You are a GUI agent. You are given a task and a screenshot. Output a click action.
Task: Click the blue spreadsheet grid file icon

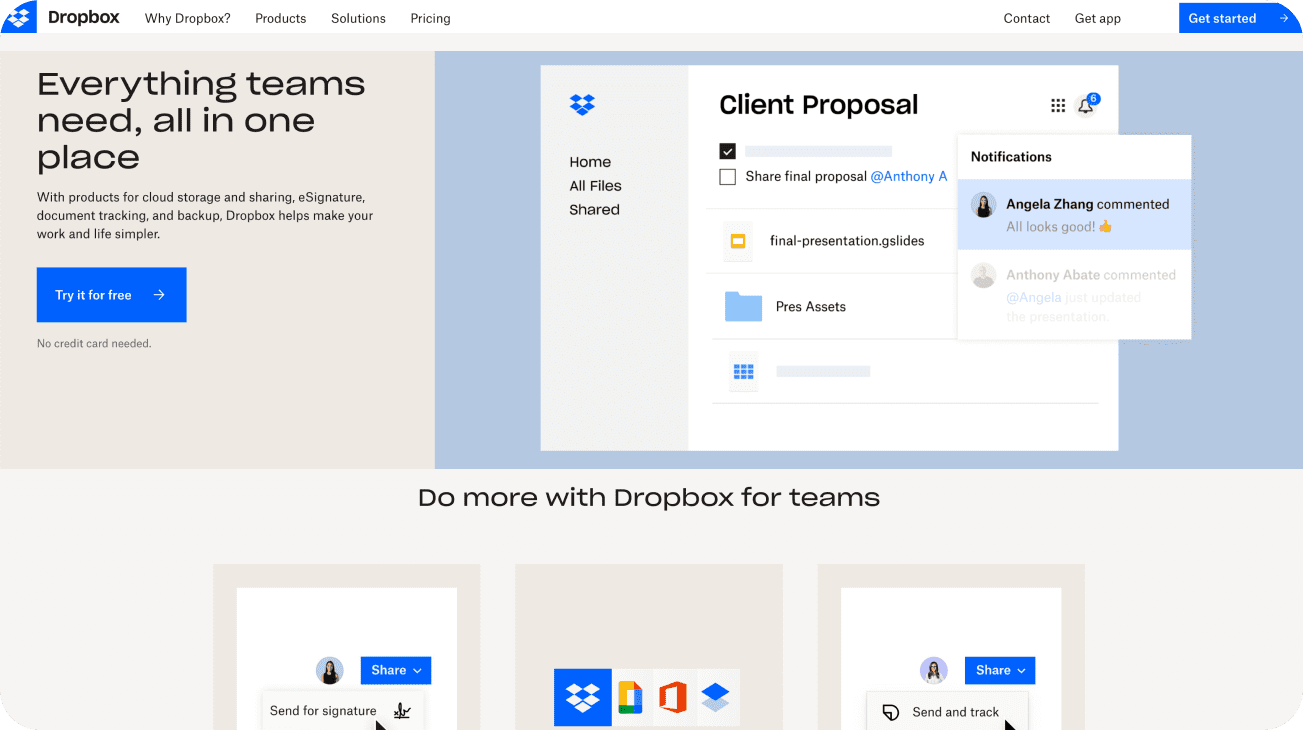[x=743, y=372]
